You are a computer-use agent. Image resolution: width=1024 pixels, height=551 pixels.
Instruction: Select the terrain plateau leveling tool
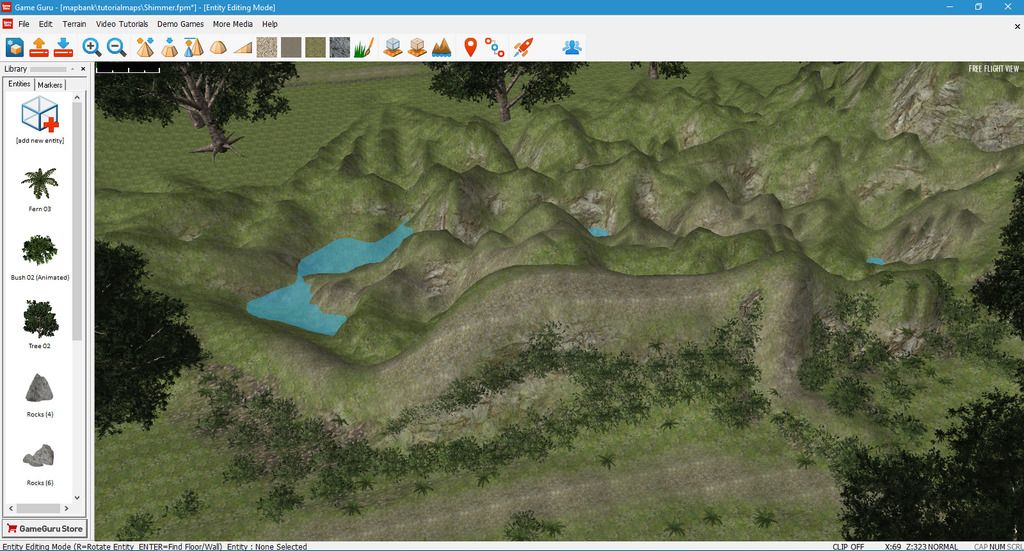tap(169, 47)
